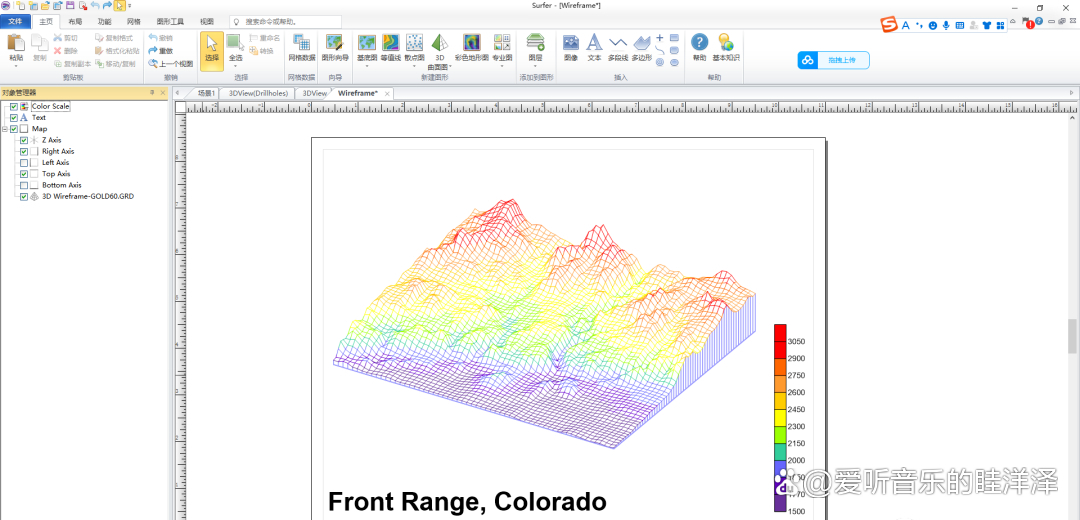1080x520 pixels.
Task: Click the 全选 (Select All) icon
Action: (x=235, y=43)
